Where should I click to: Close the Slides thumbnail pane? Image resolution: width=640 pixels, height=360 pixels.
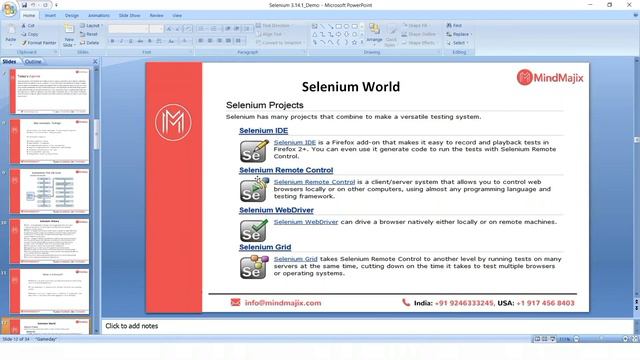click(x=95, y=62)
